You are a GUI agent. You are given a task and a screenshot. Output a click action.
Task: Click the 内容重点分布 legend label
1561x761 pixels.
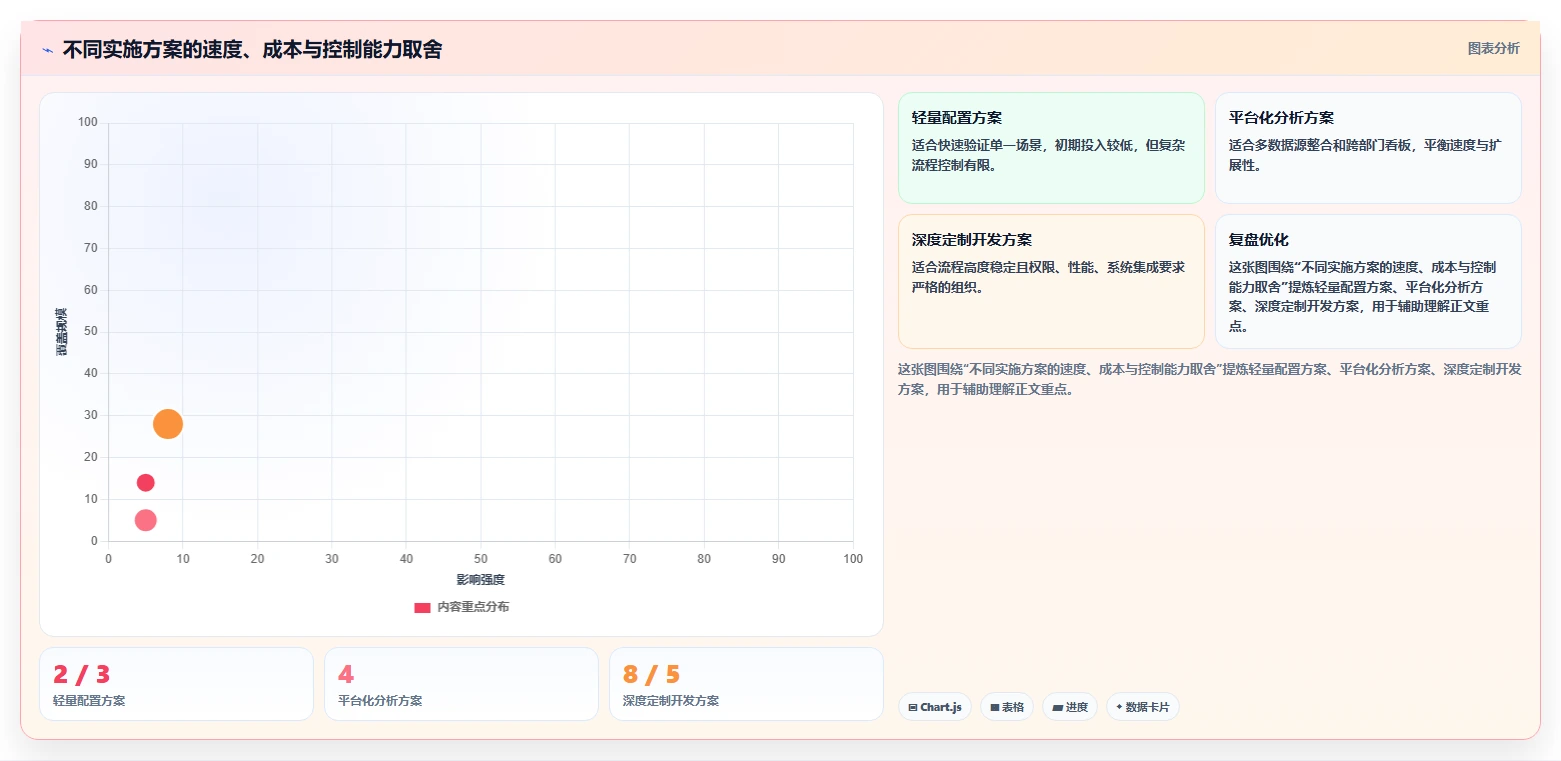coord(473,607)
